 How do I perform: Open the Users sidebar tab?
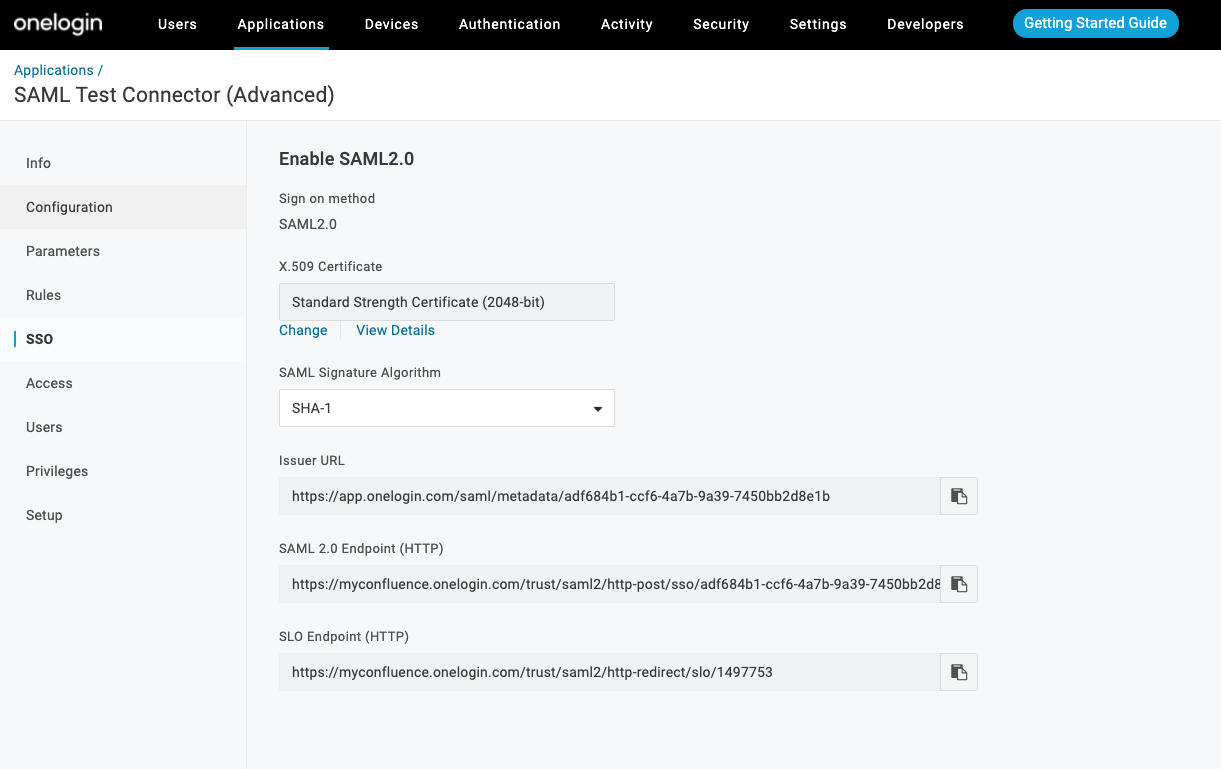(123, 427)
